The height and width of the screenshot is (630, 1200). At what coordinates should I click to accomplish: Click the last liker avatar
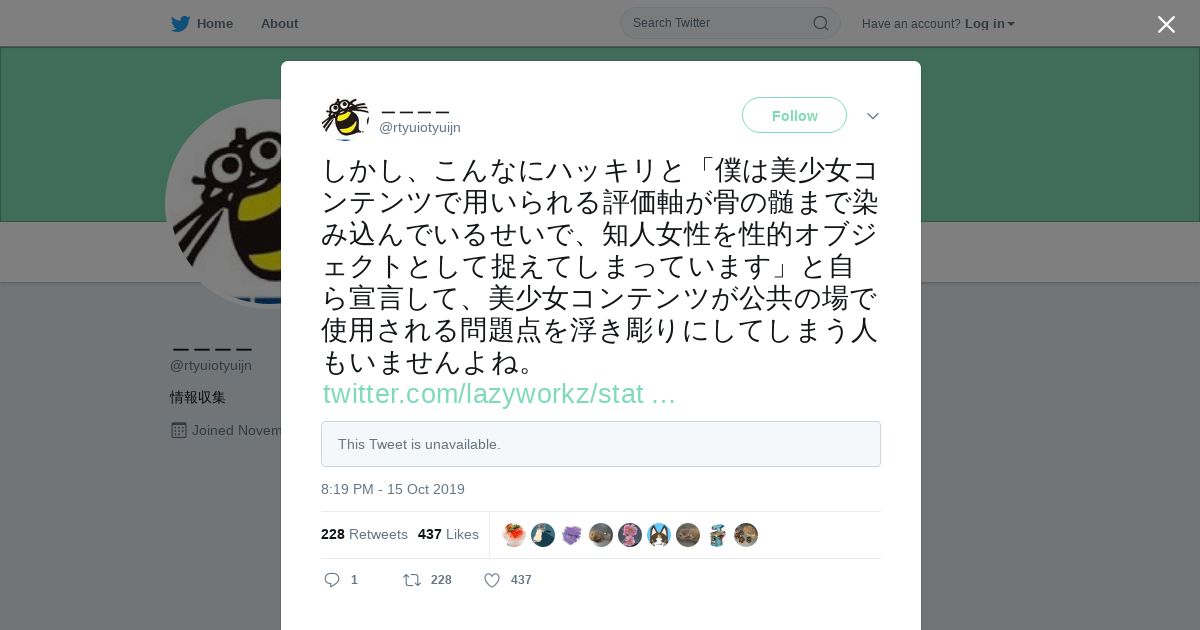pos(746,535)
